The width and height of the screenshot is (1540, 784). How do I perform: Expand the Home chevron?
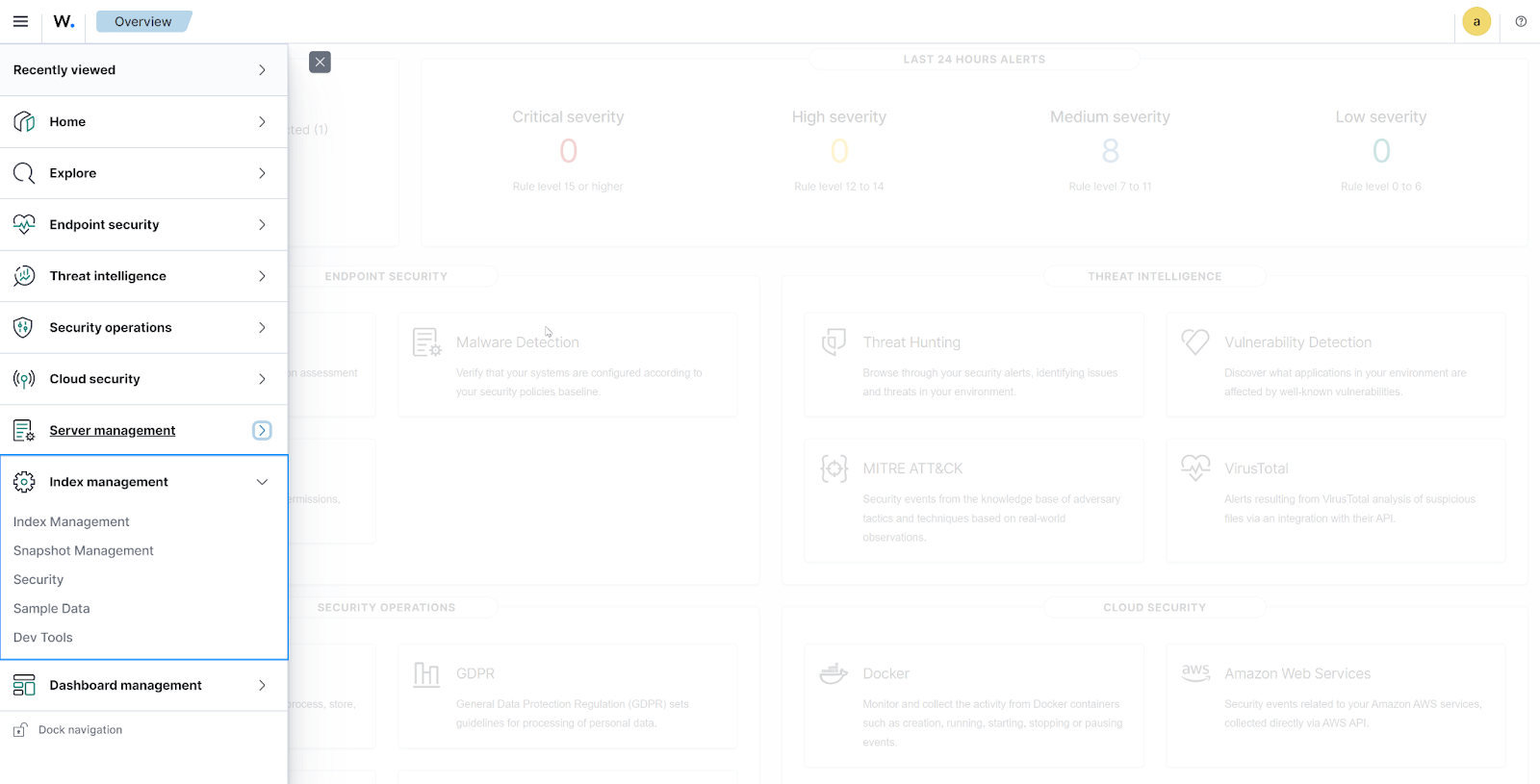[262, 122]
